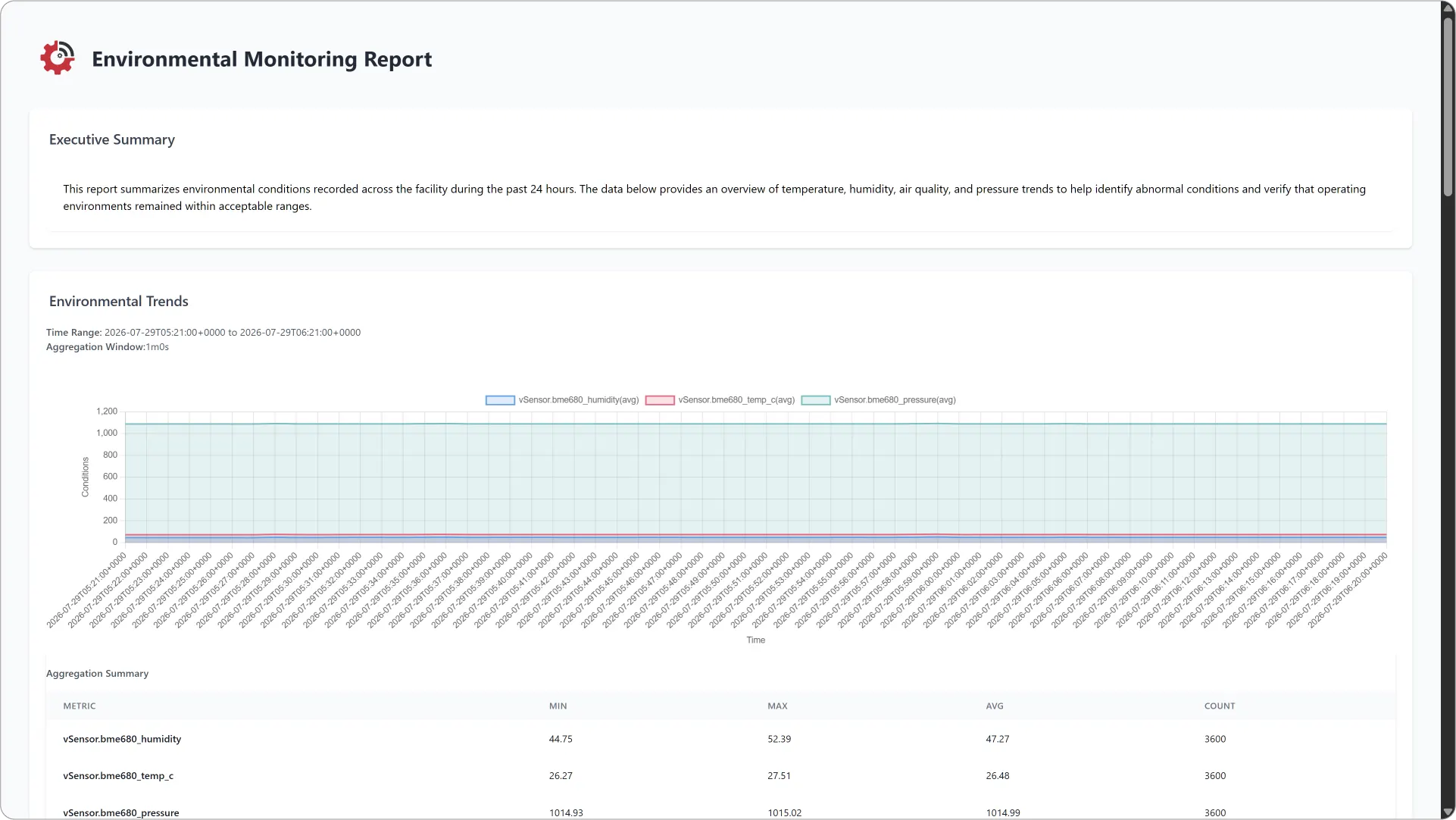Click the 1,200 Y-axis tick label
This screenshot has height=820, width=1456.
(x=107, y=412)
